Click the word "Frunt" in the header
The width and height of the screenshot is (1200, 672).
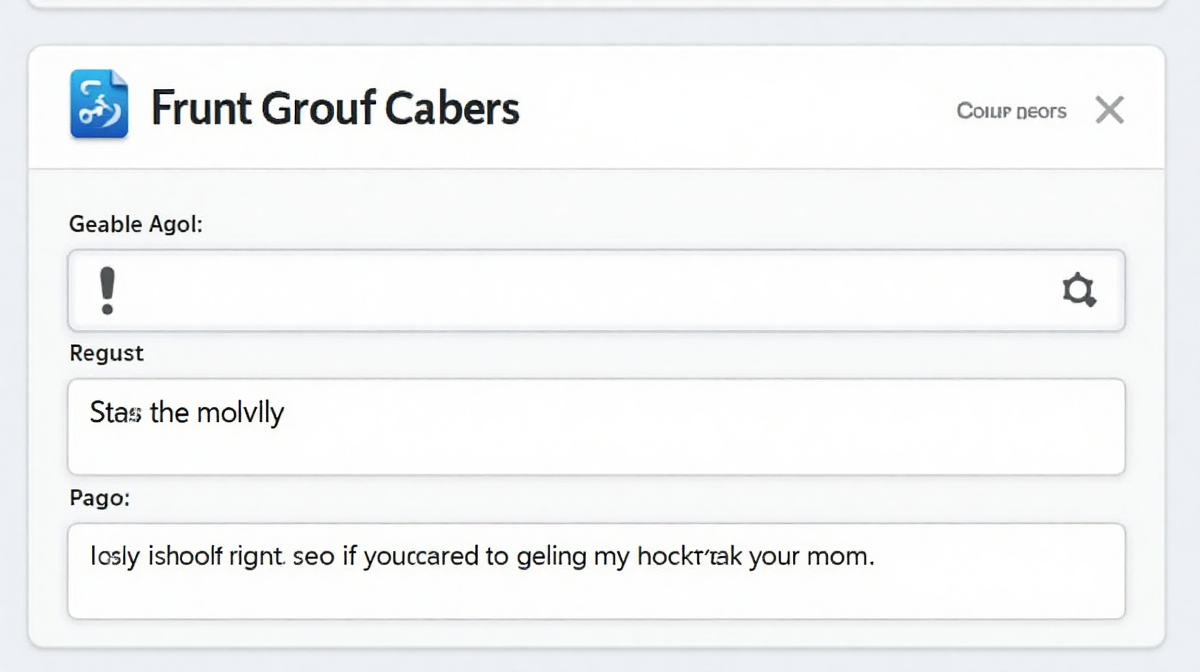199,108
